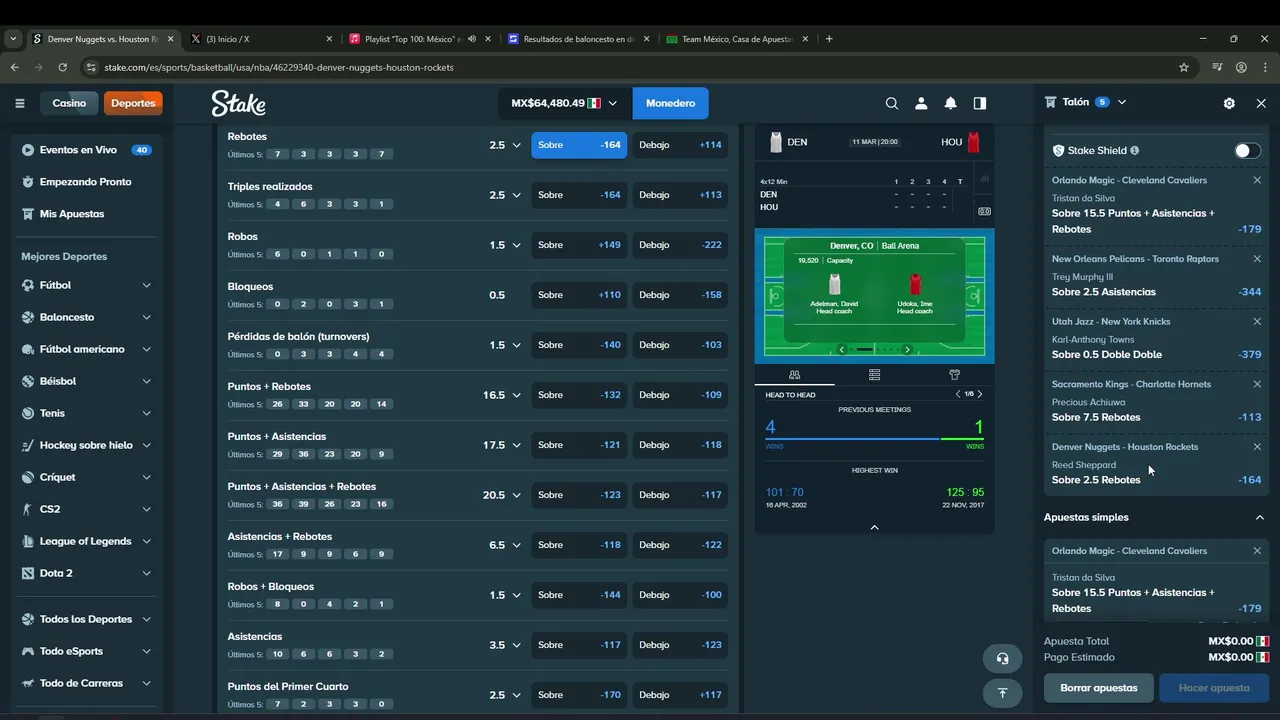Click the Monedero button
Viewport: 1280px width, 720px height.
(670, 103)
